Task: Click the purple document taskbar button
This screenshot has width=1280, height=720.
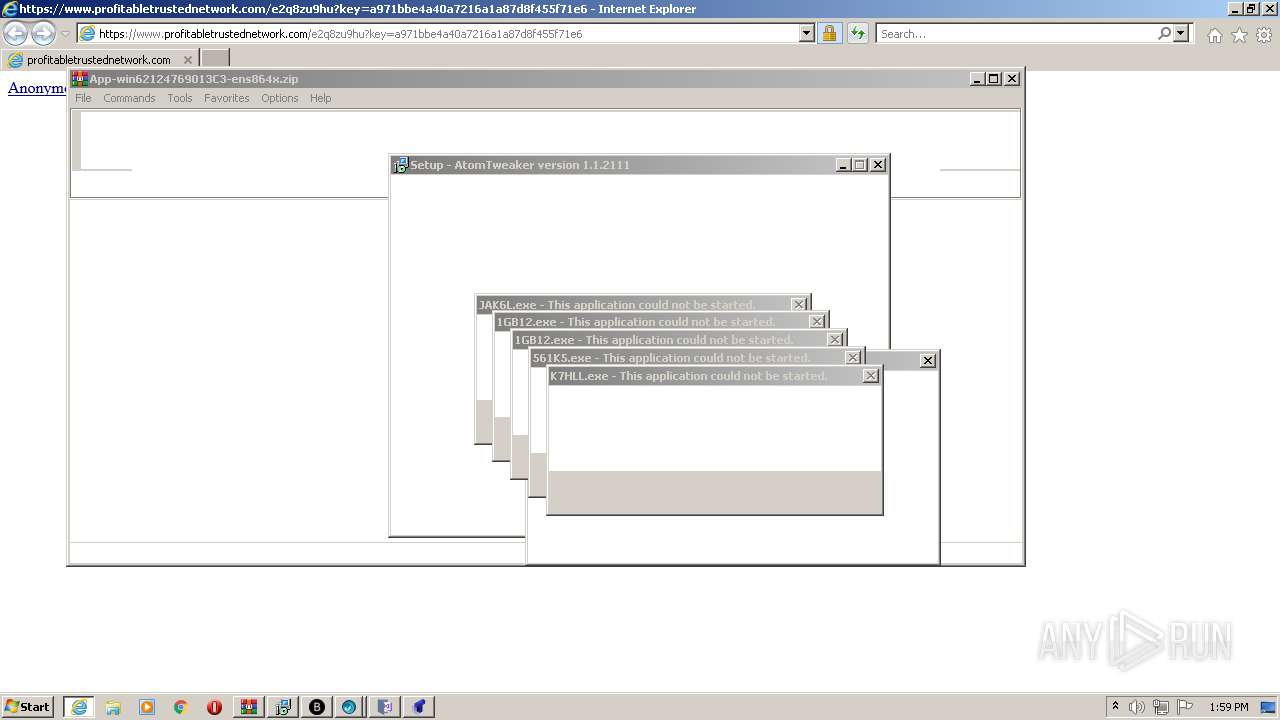Action: (385, 707)
